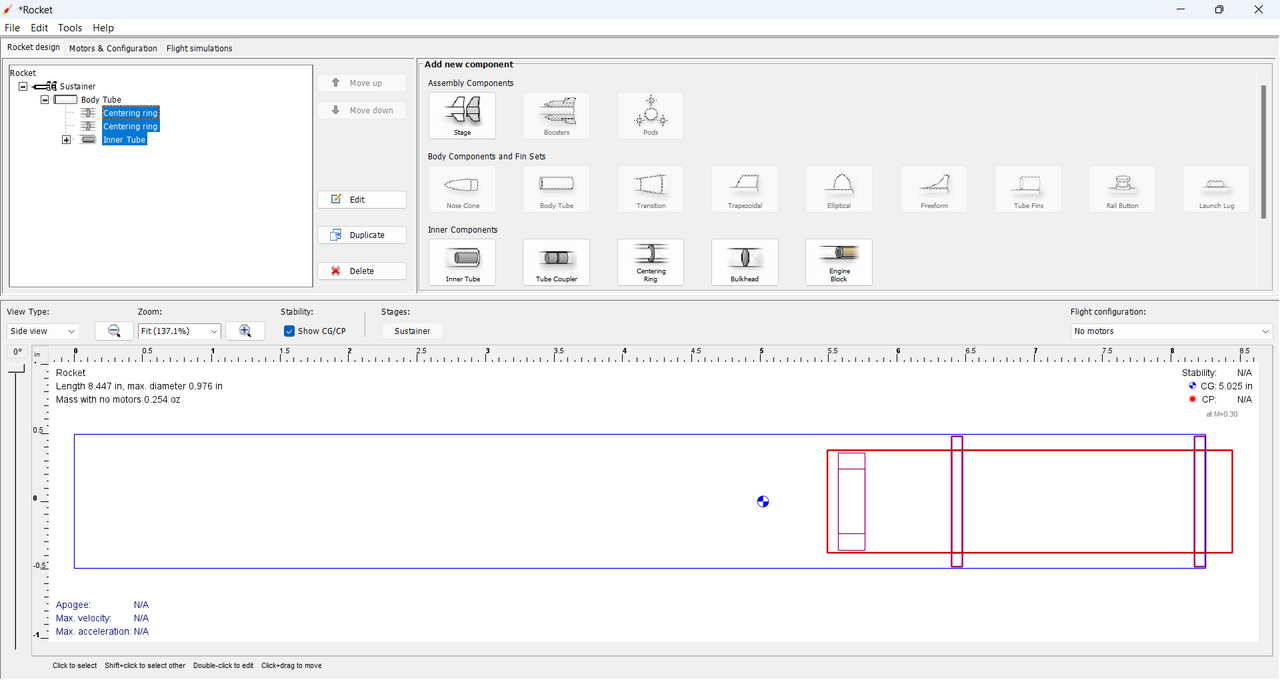Toggle the Show CG/CP checkbox

(289, 331)
